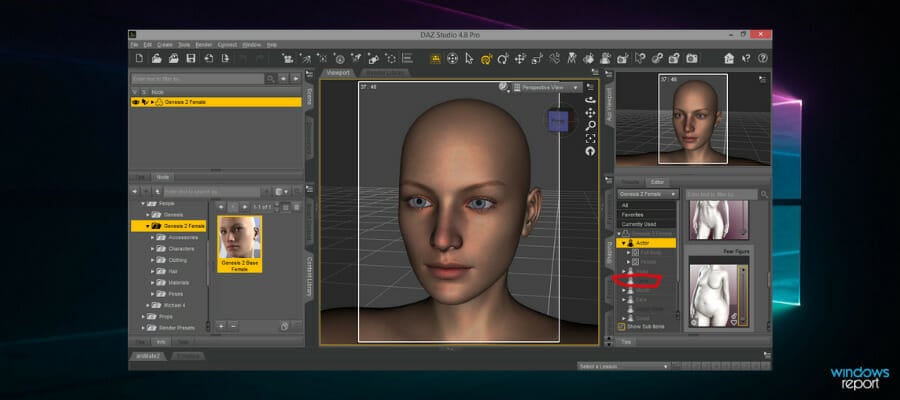Expand Genesis 2 Female node in Scene

click(x=153, y=102)
